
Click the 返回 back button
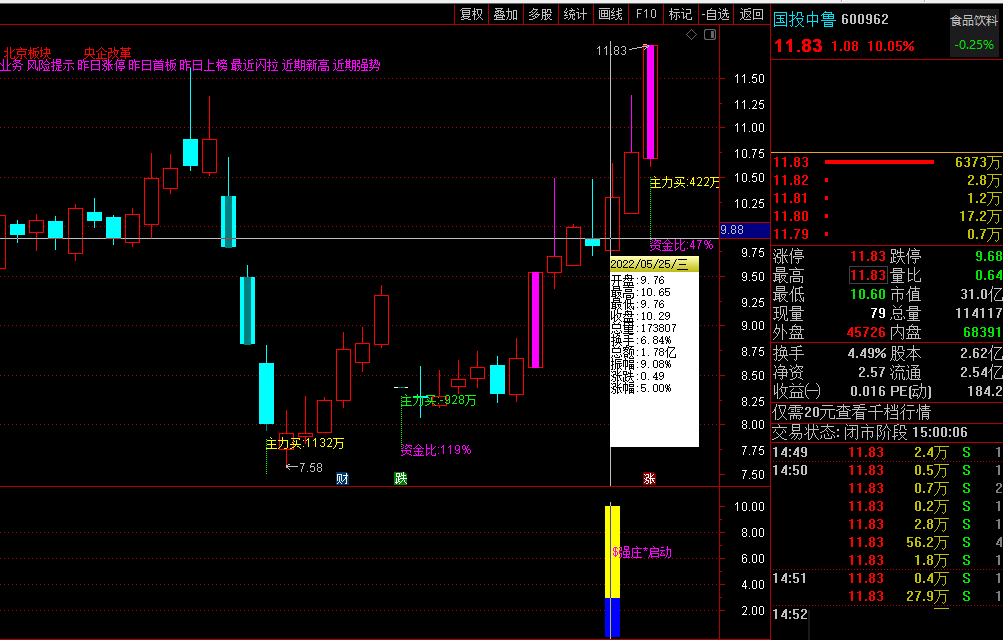[x=752, y=14]
